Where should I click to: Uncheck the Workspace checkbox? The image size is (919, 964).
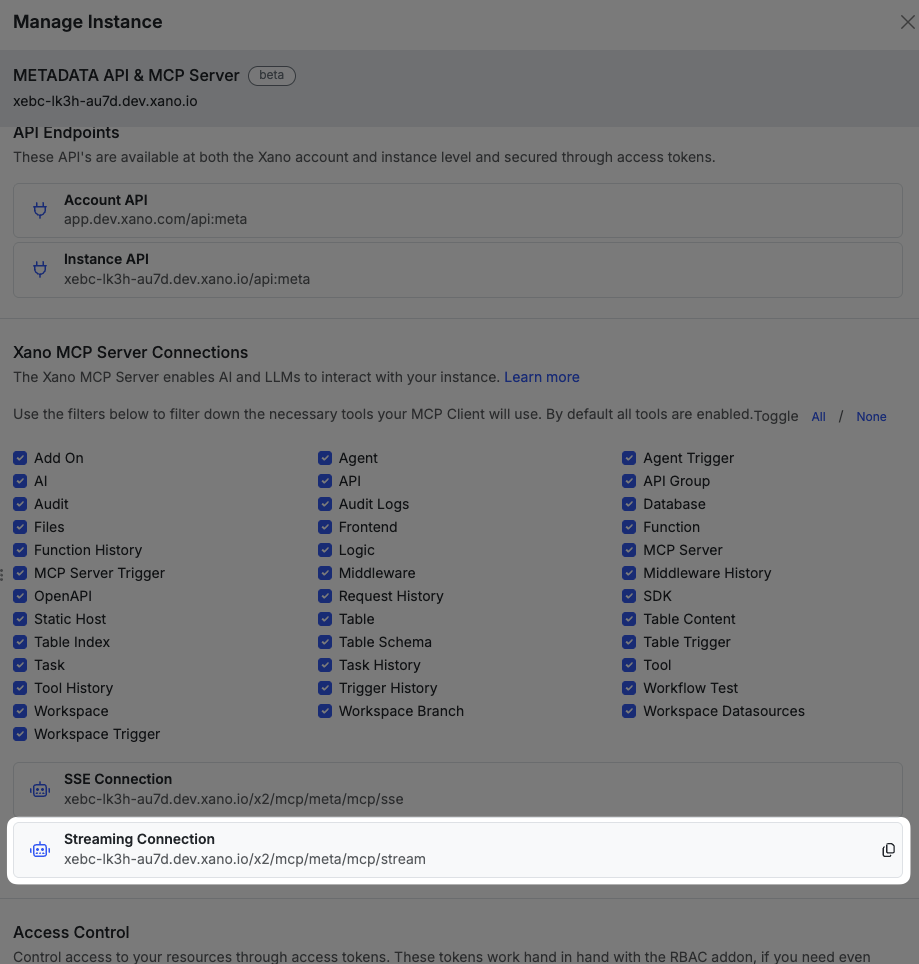(x=20, y=711)
